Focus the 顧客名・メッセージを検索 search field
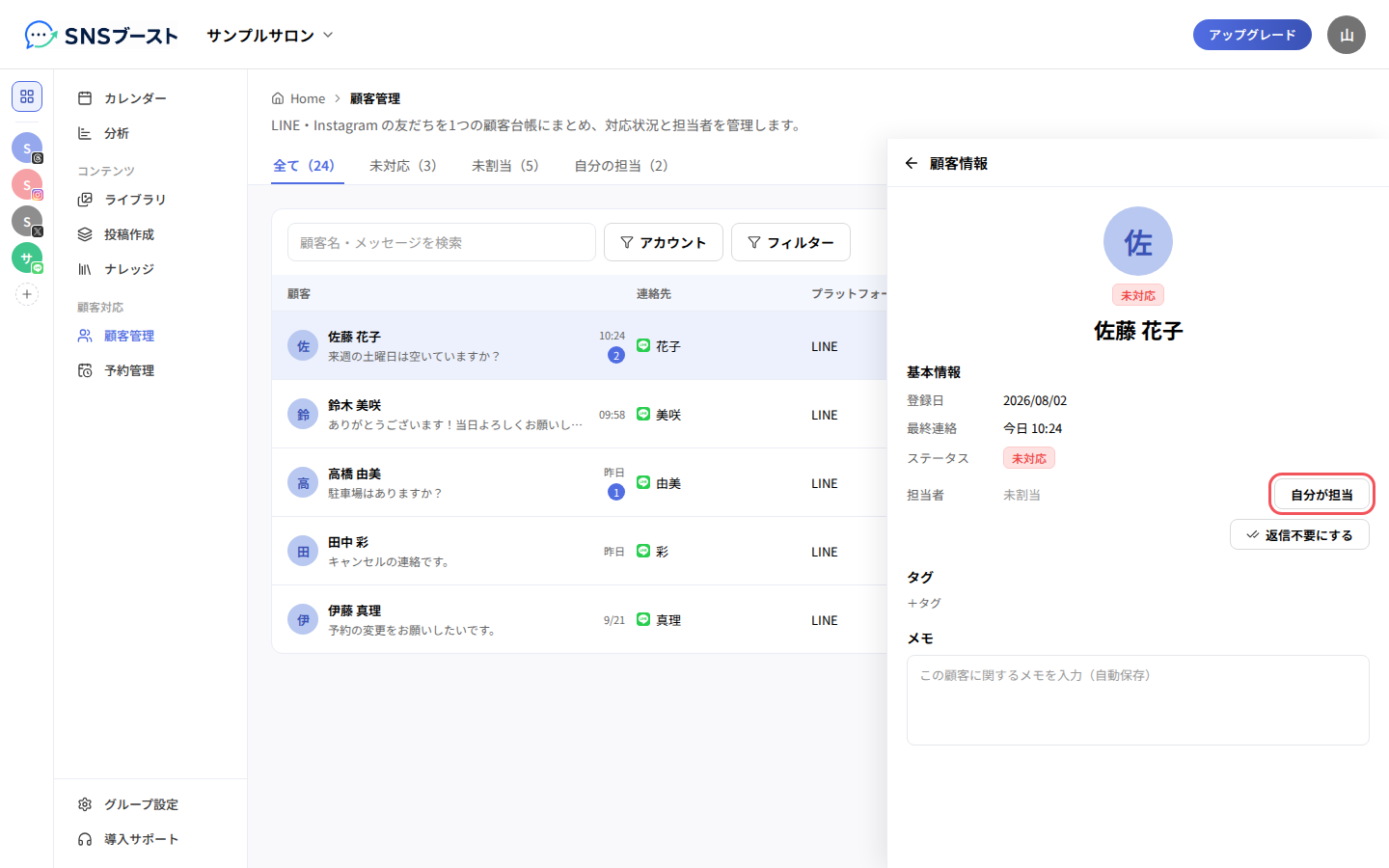 pyautogui.click(x=442, y=242)
